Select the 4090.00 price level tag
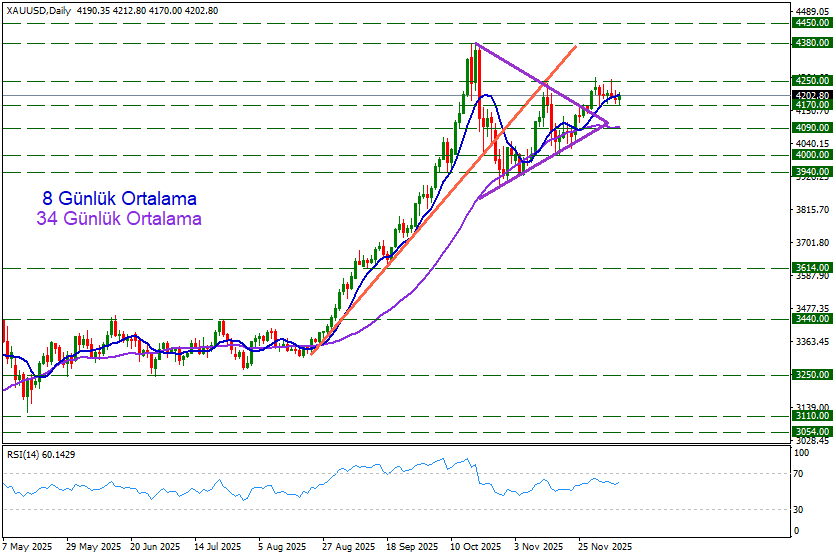This screenshot has height=558, width=836. coord(811,128)
